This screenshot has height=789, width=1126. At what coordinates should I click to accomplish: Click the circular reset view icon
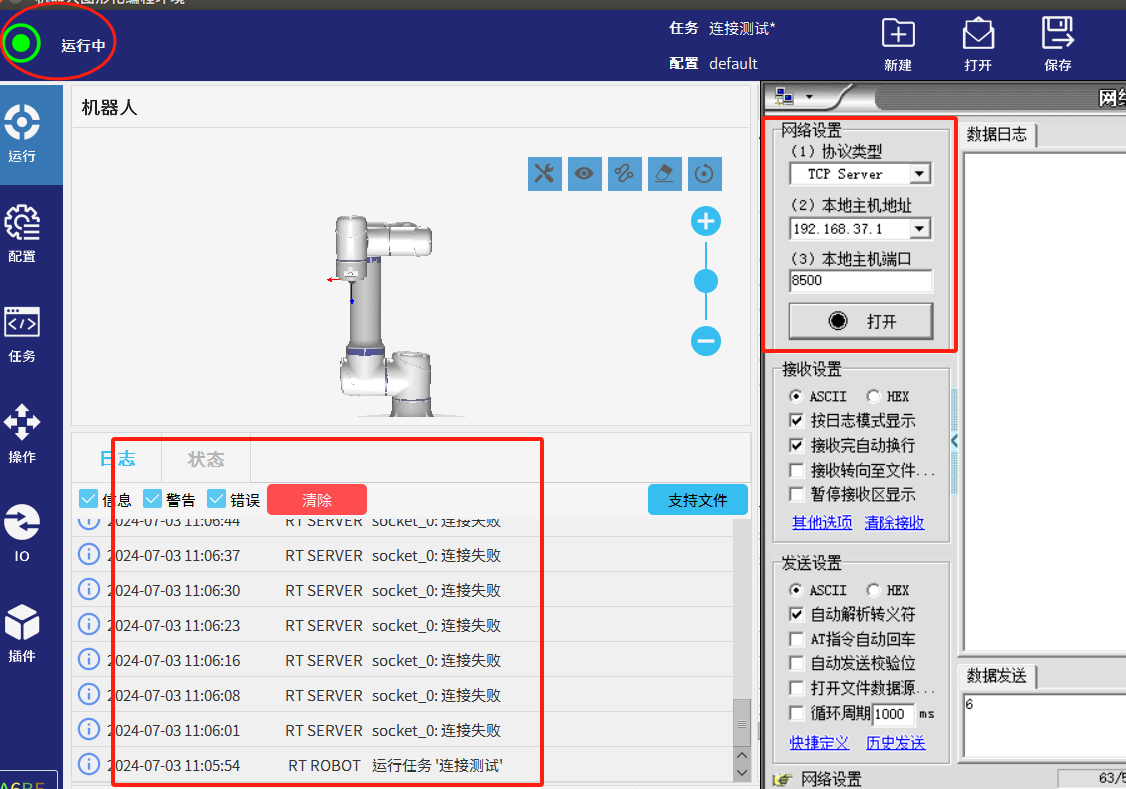click(x=704, y=173)
